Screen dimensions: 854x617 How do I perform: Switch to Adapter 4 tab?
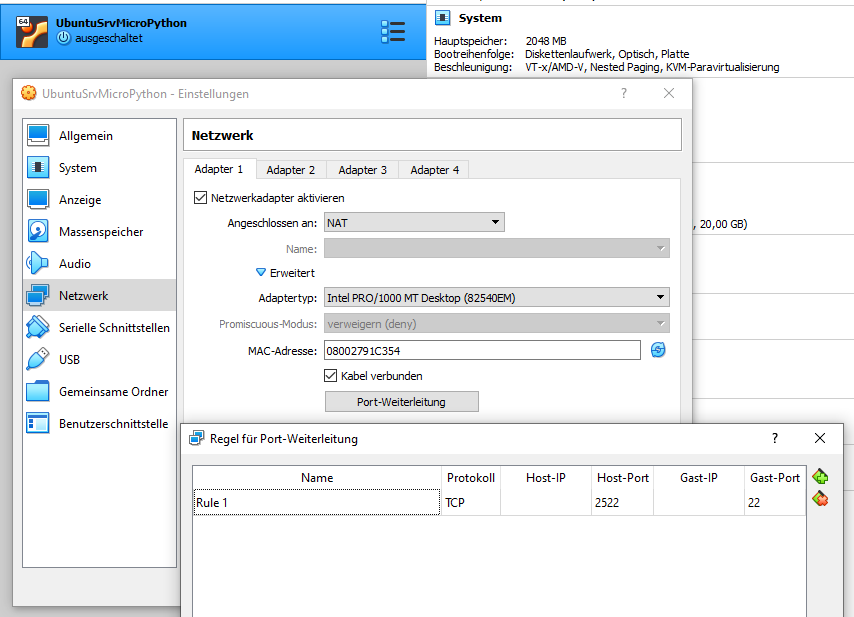[x=435, y=170]
